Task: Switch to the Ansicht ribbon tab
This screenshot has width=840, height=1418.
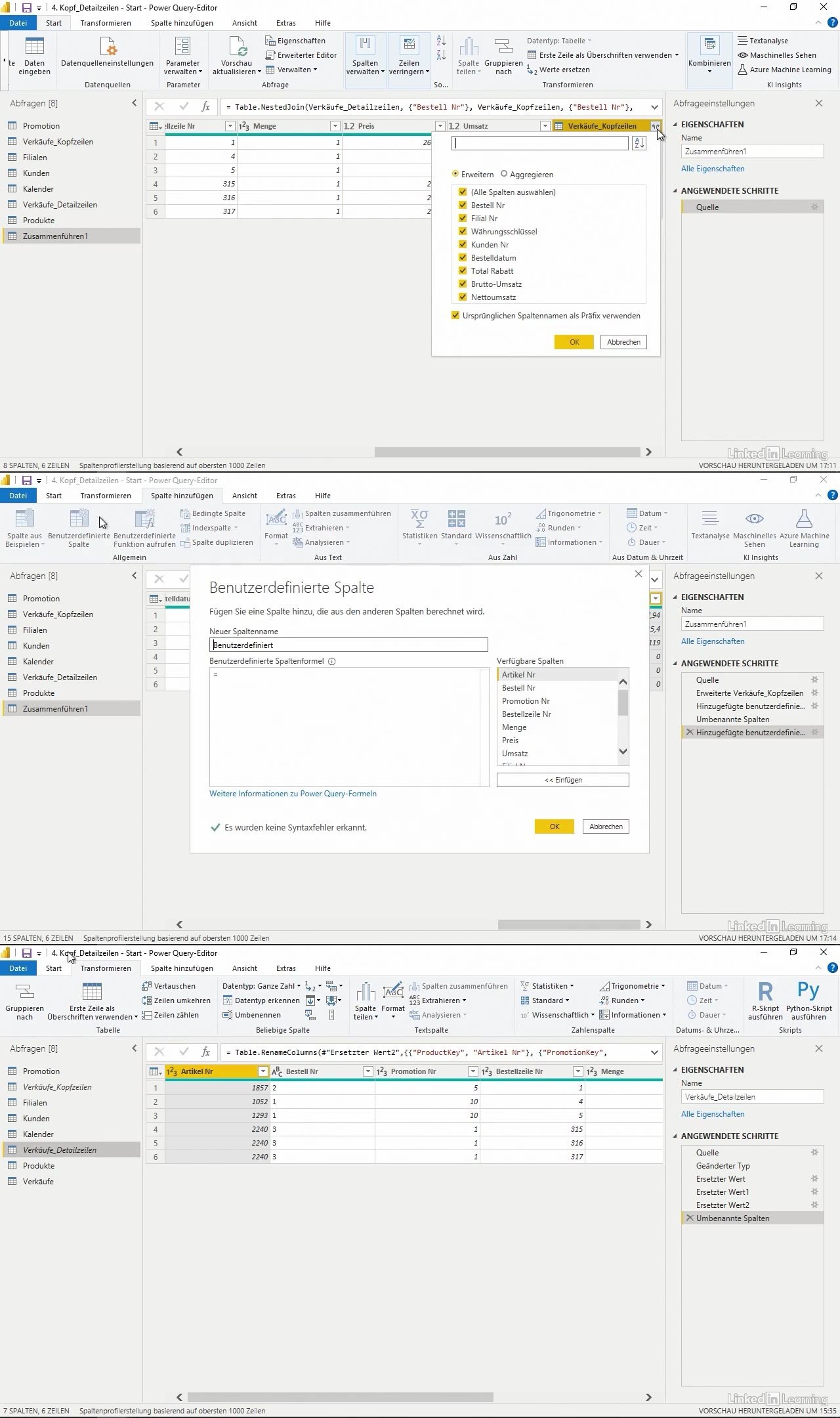Action: 244,23
